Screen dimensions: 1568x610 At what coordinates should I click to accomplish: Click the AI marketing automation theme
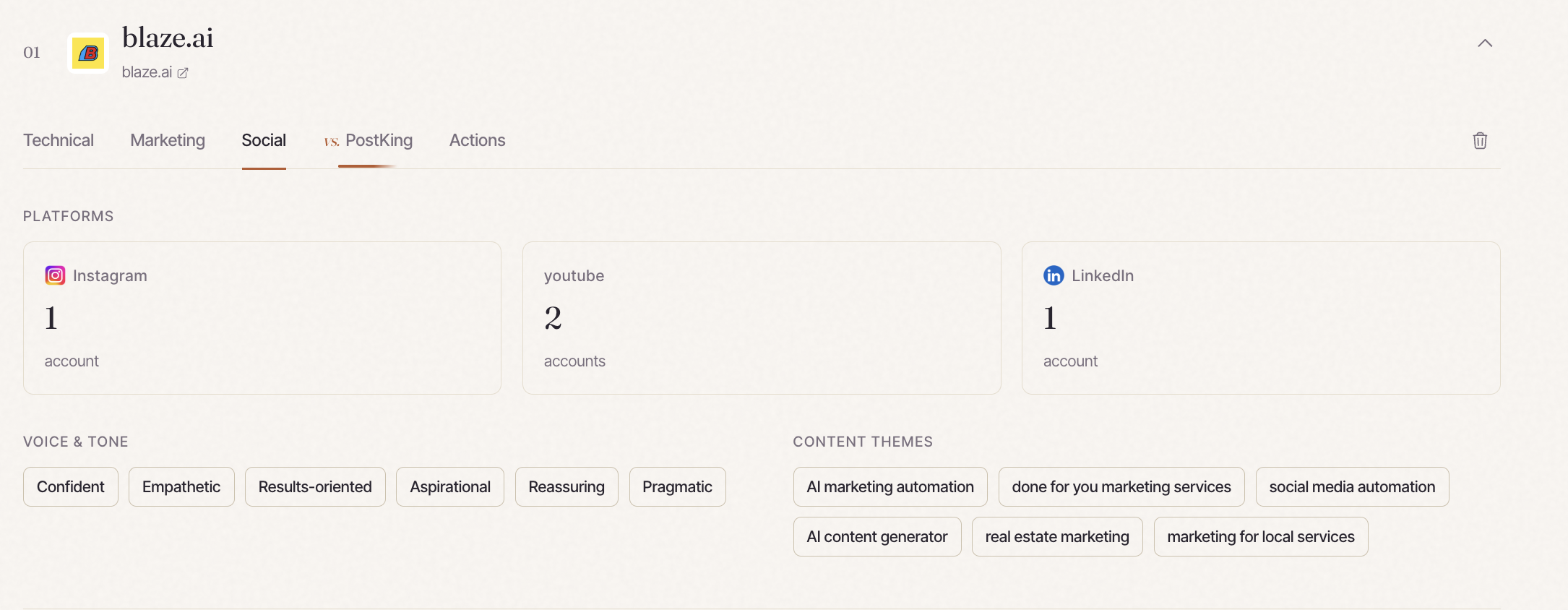[890, 487]
